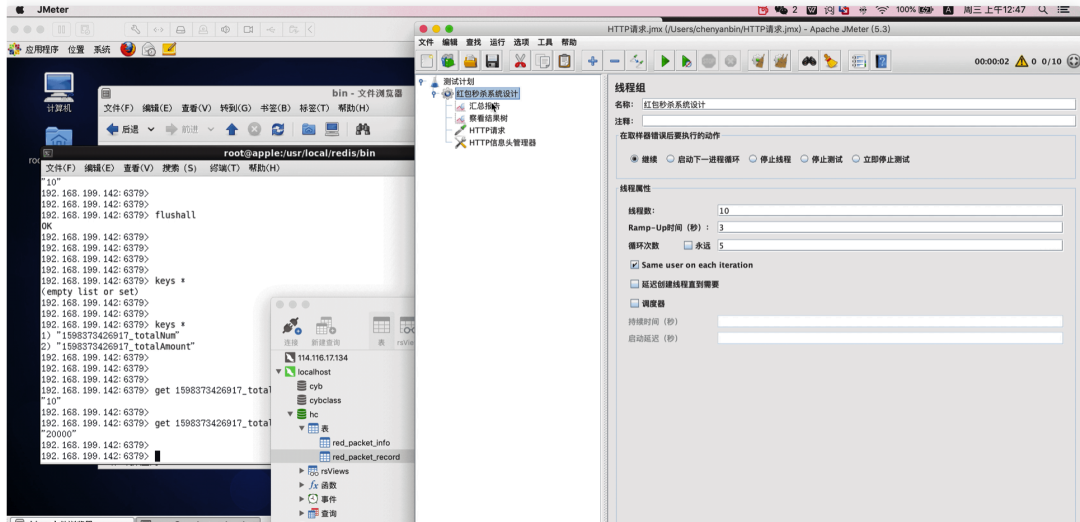Click the Number of Threads input field
1080x522 pixels.
click(x=889, y=211)
